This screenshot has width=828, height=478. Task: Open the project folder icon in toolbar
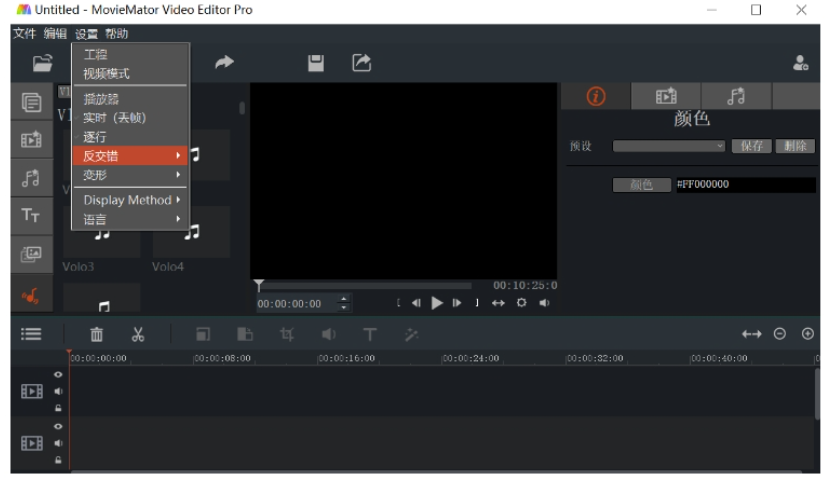[x=42, y=63]
